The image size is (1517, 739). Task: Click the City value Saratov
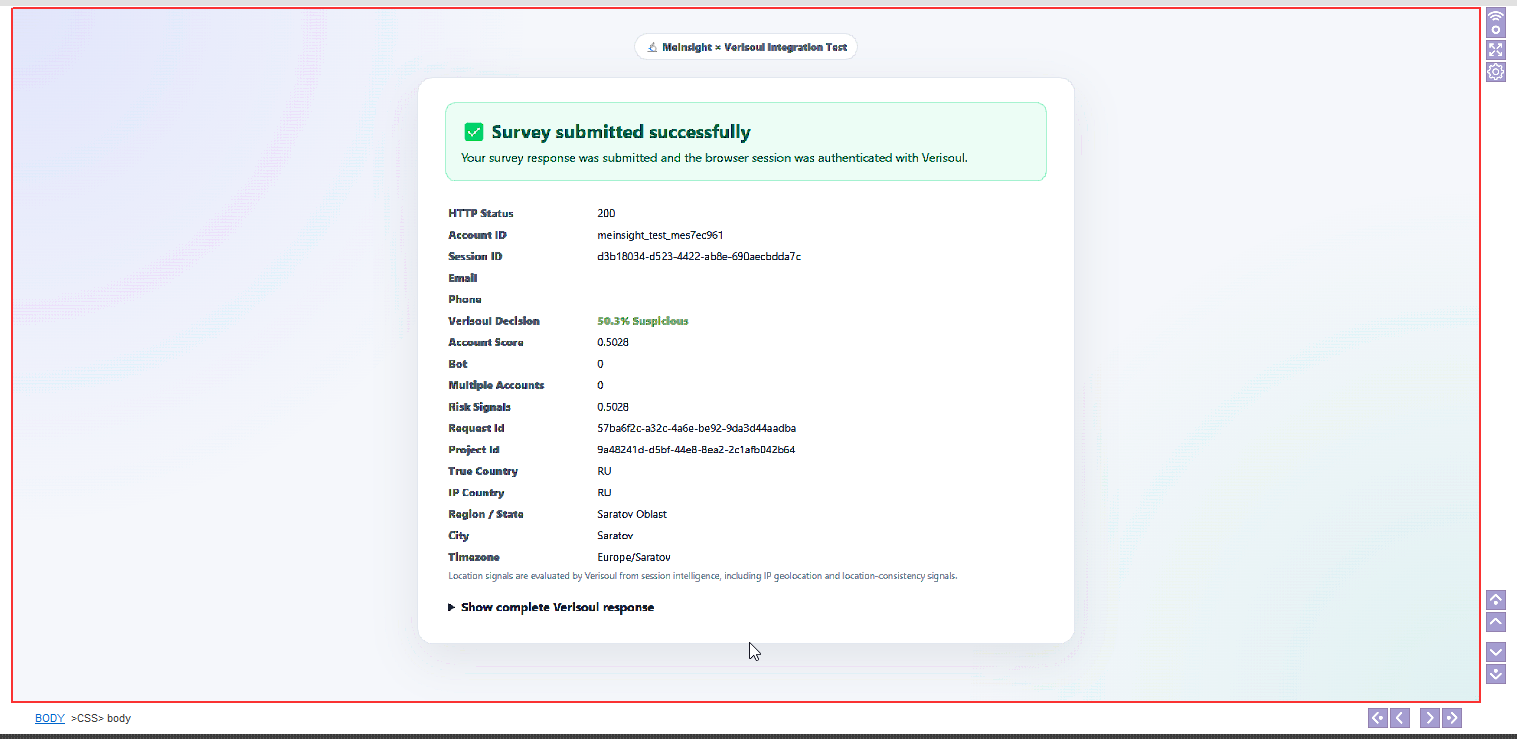[615, 536]
